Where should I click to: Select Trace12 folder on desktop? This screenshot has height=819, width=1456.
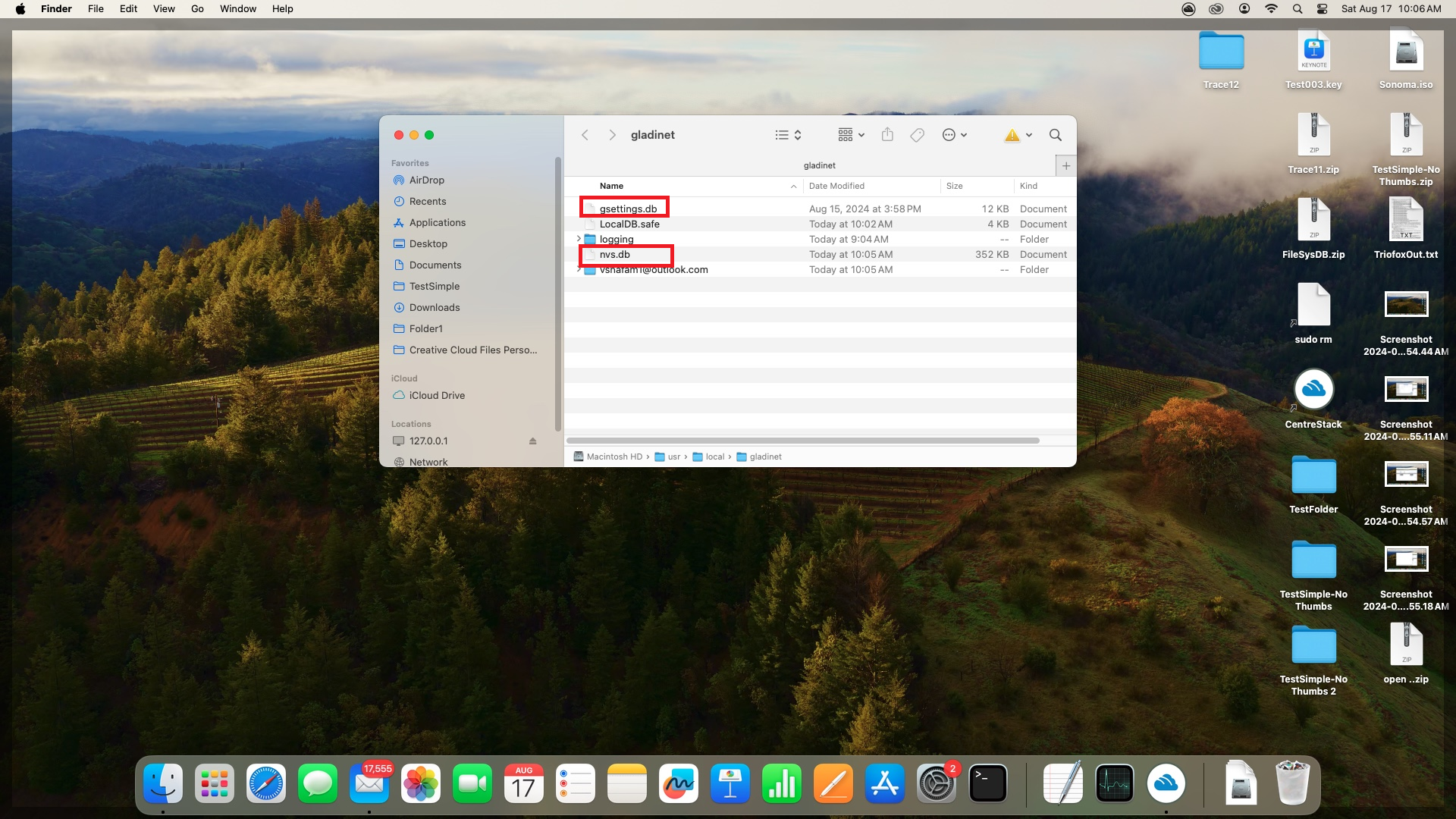pos(1221,59)
